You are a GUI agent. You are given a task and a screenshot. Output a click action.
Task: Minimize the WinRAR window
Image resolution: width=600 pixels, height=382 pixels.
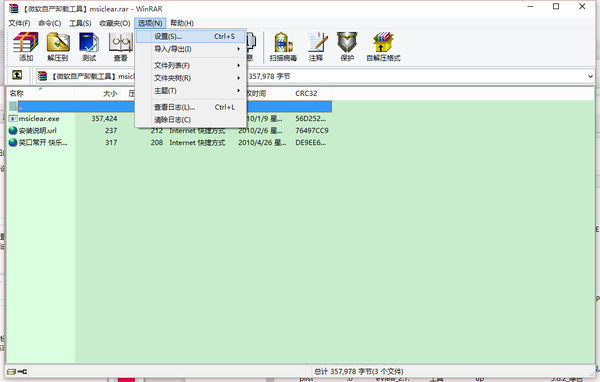point(530,7)
